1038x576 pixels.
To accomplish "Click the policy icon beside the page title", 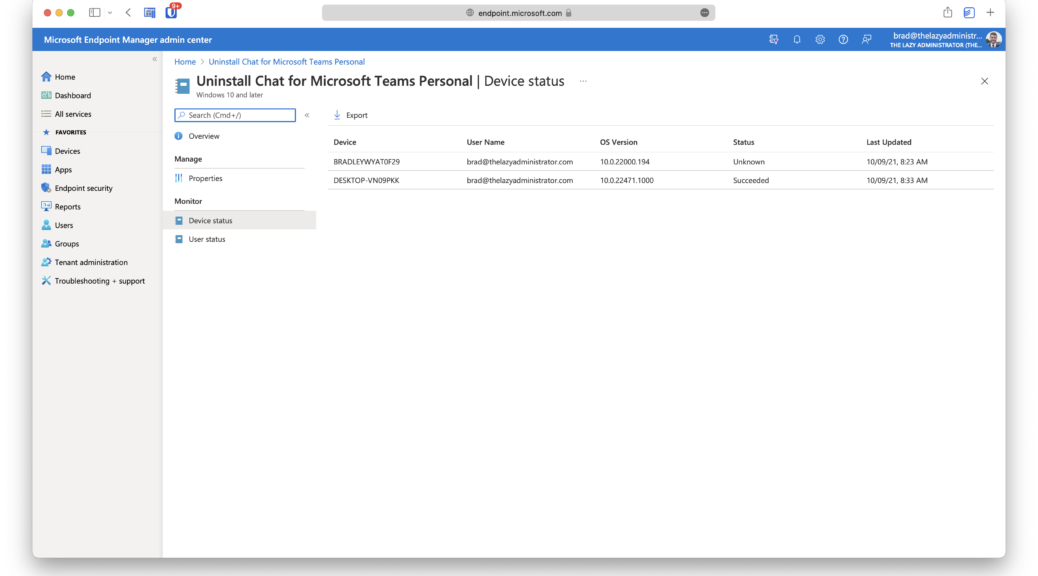I will 182,86.
